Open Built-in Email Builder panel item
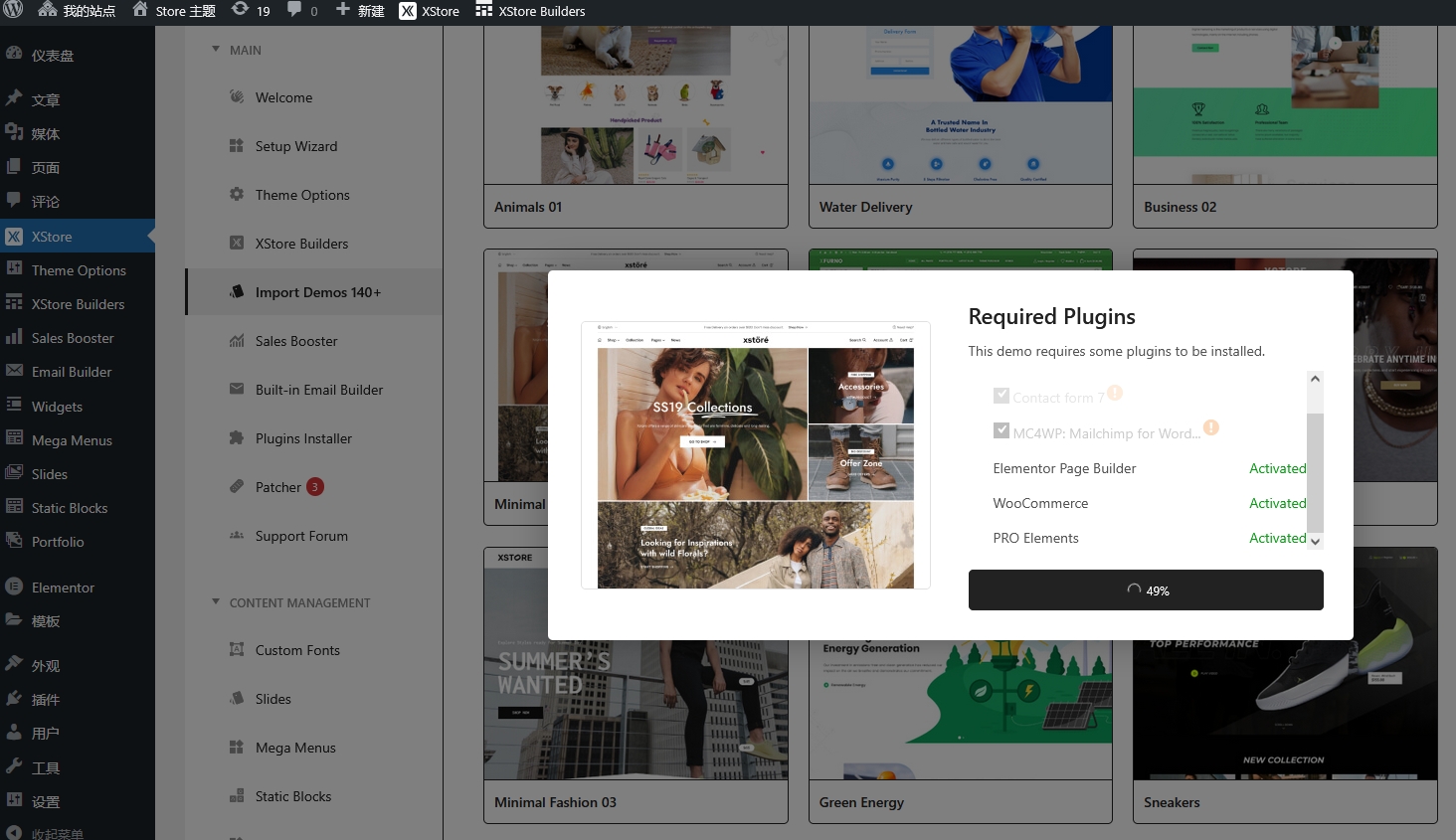1456x840 pixels. (x=314, y=390)
